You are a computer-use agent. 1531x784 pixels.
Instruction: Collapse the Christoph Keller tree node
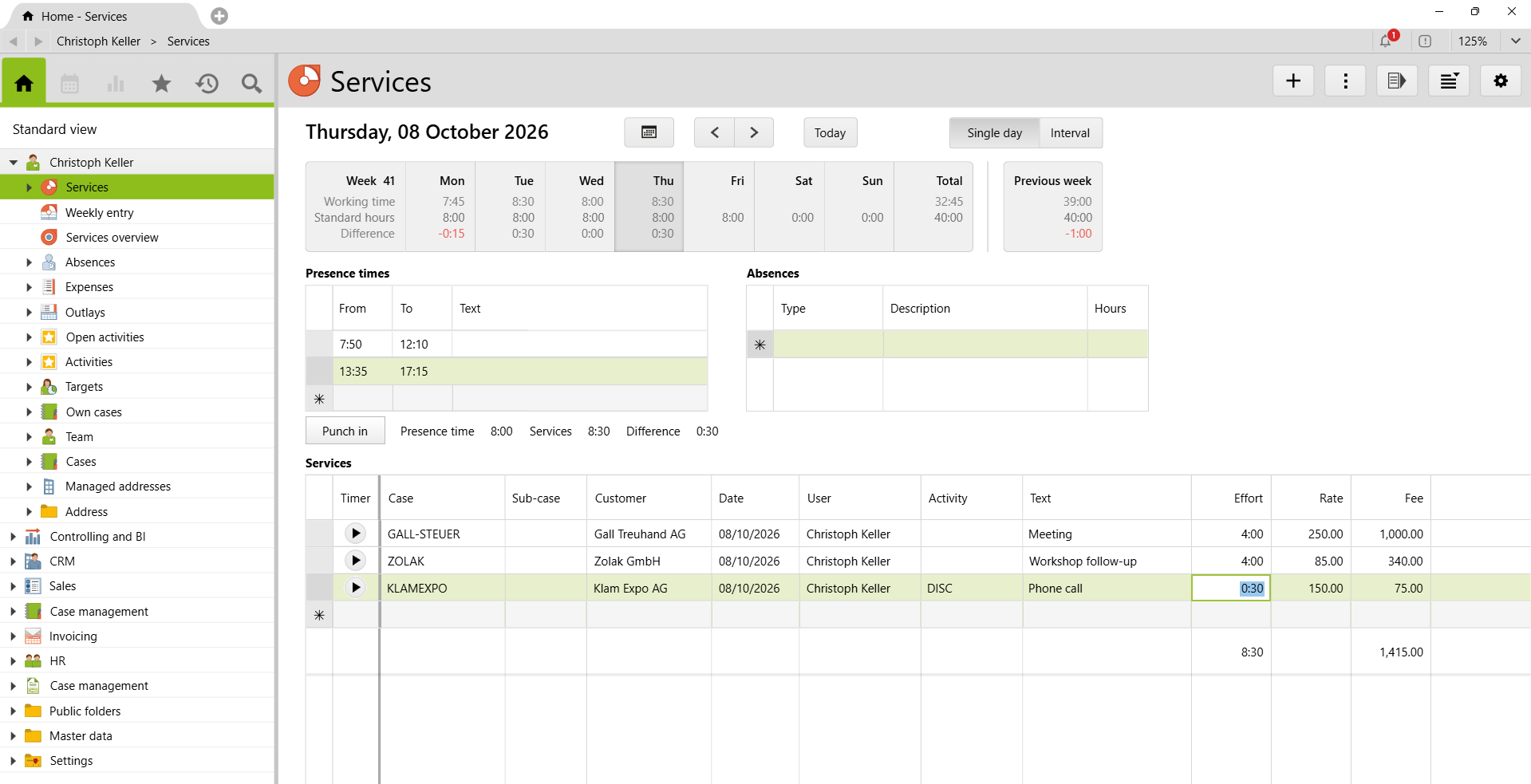(14, 162)
